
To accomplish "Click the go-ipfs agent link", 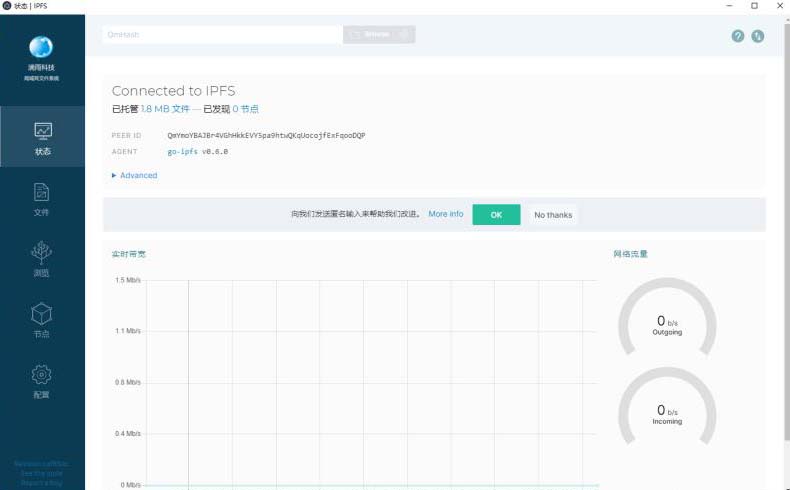I will coord(181,151).
